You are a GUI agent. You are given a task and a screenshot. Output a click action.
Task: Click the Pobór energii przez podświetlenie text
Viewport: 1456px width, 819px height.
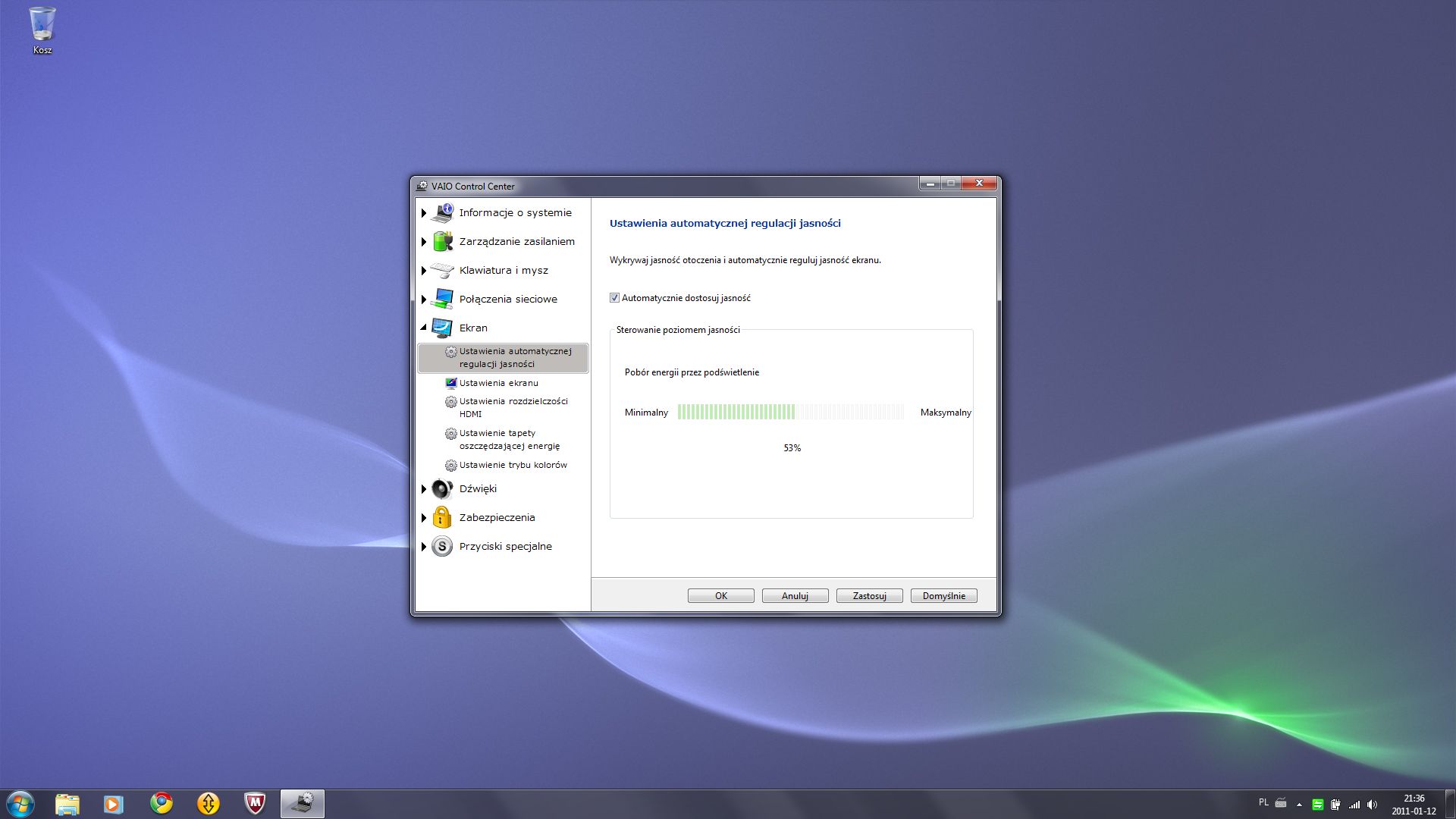(x=692, y=372)
